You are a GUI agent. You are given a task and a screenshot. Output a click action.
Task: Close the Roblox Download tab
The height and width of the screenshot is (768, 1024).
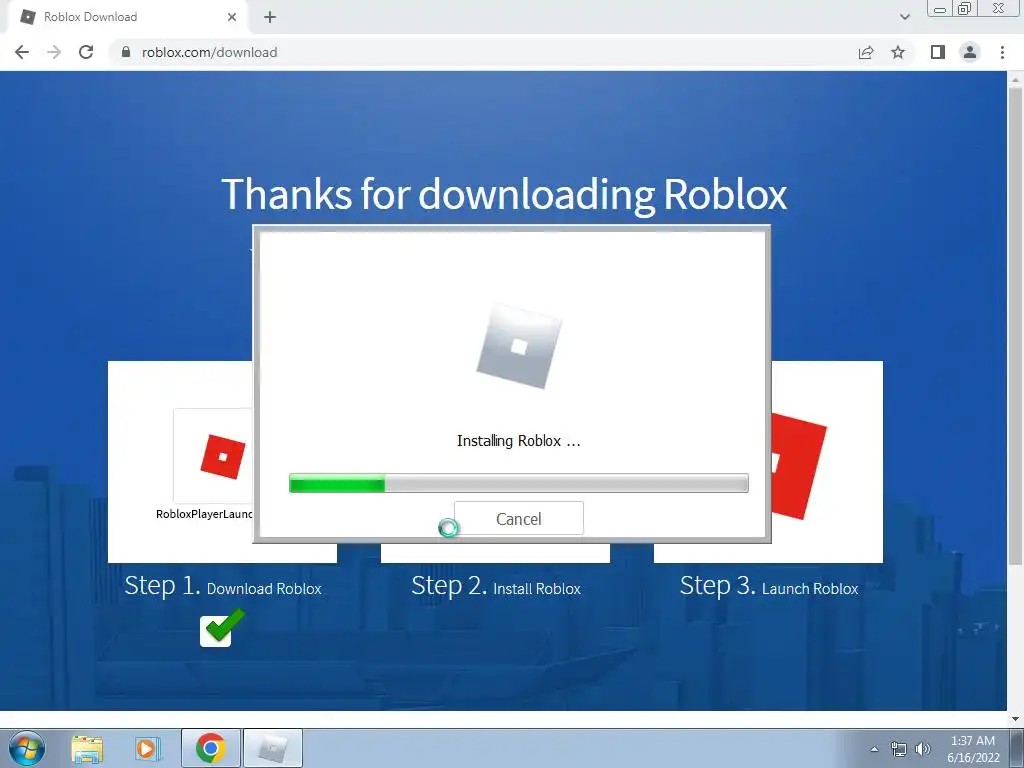click(x=231, y=17)
